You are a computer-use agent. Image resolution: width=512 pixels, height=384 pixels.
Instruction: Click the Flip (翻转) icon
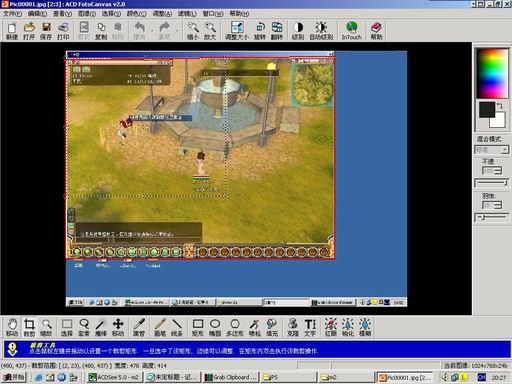[277, 30]
